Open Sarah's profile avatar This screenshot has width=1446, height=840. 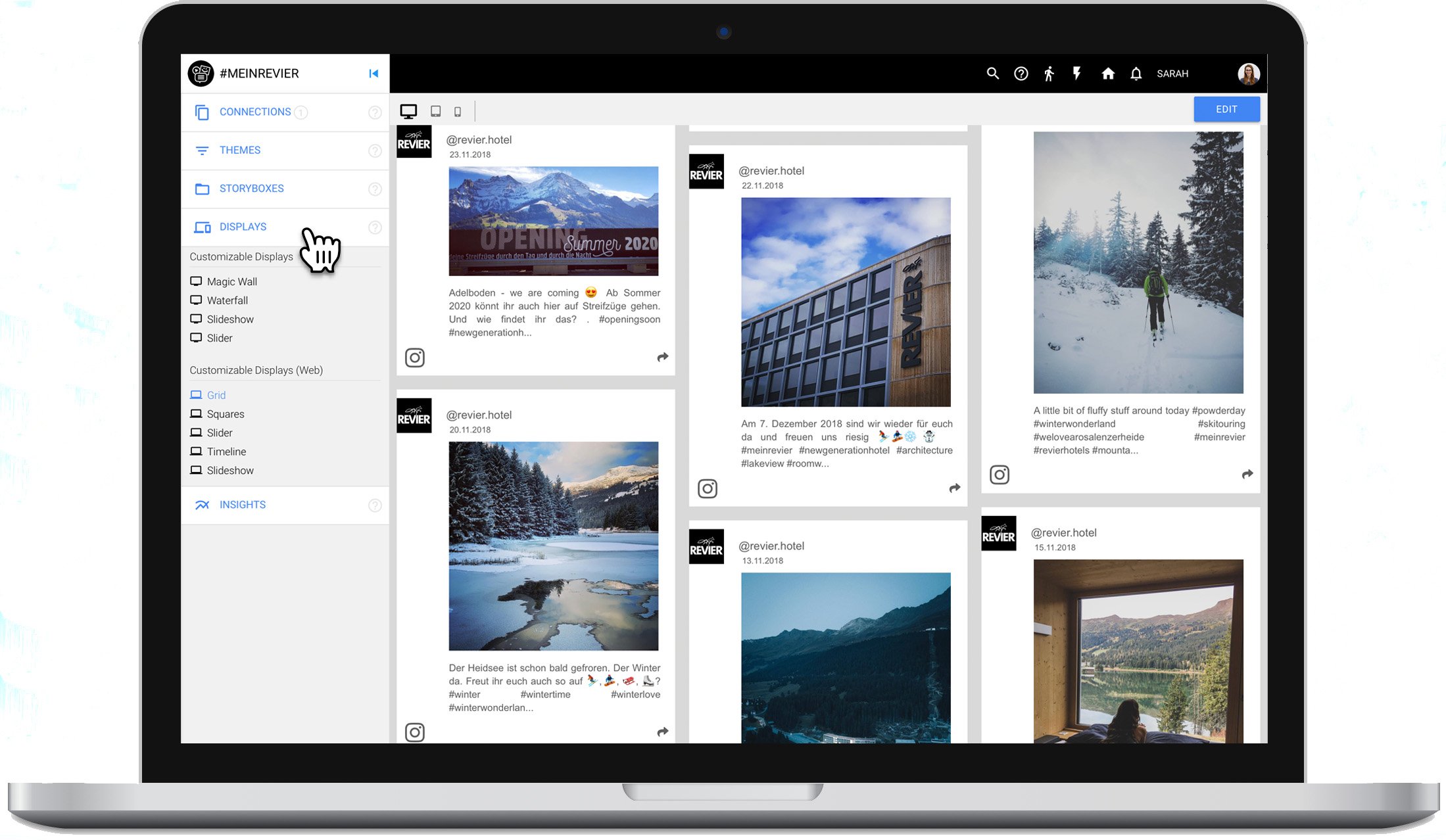click(1249, 74)
